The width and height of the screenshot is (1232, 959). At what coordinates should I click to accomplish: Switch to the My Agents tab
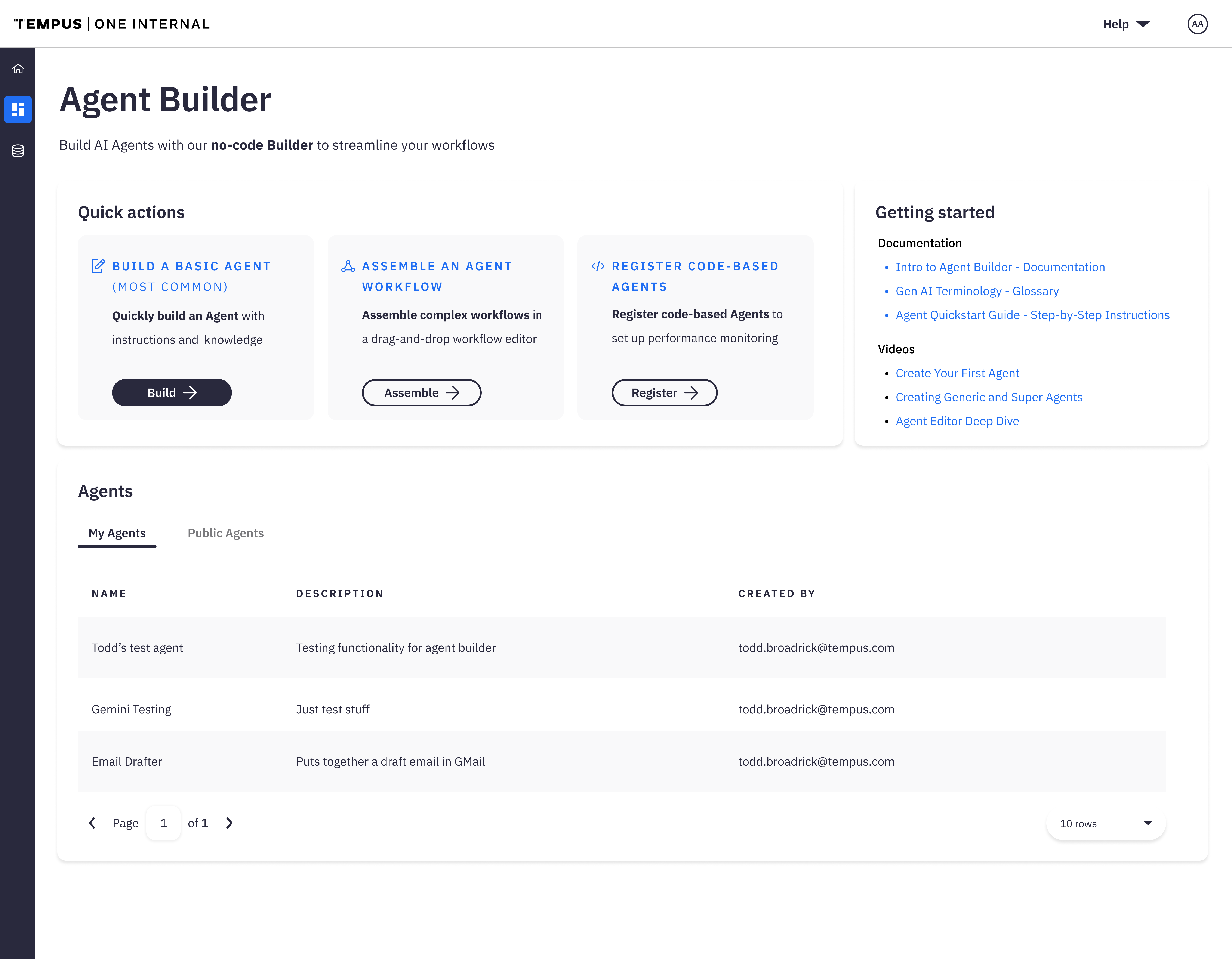[117, 533]
